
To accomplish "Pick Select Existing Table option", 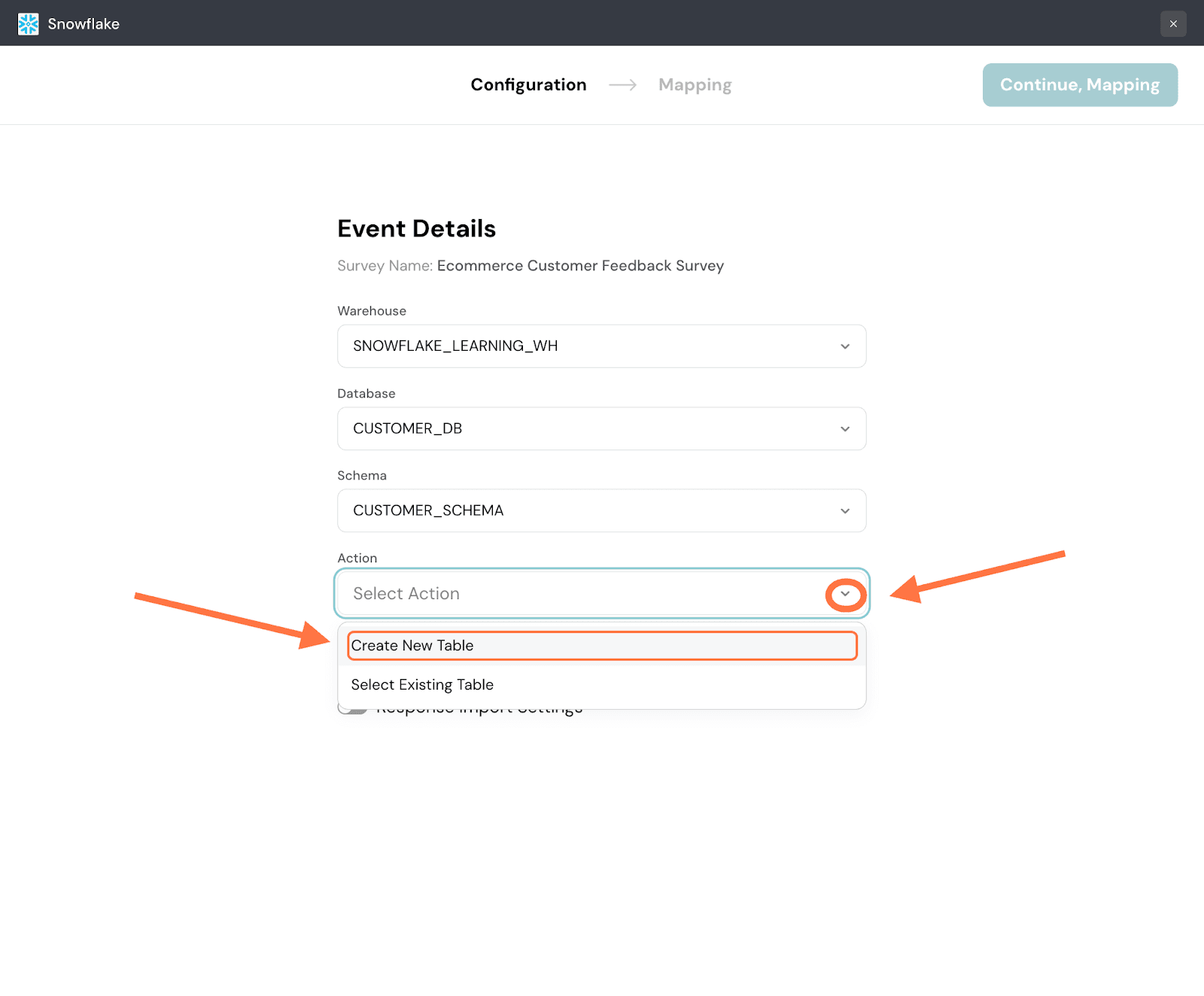I will coord(422,685).
